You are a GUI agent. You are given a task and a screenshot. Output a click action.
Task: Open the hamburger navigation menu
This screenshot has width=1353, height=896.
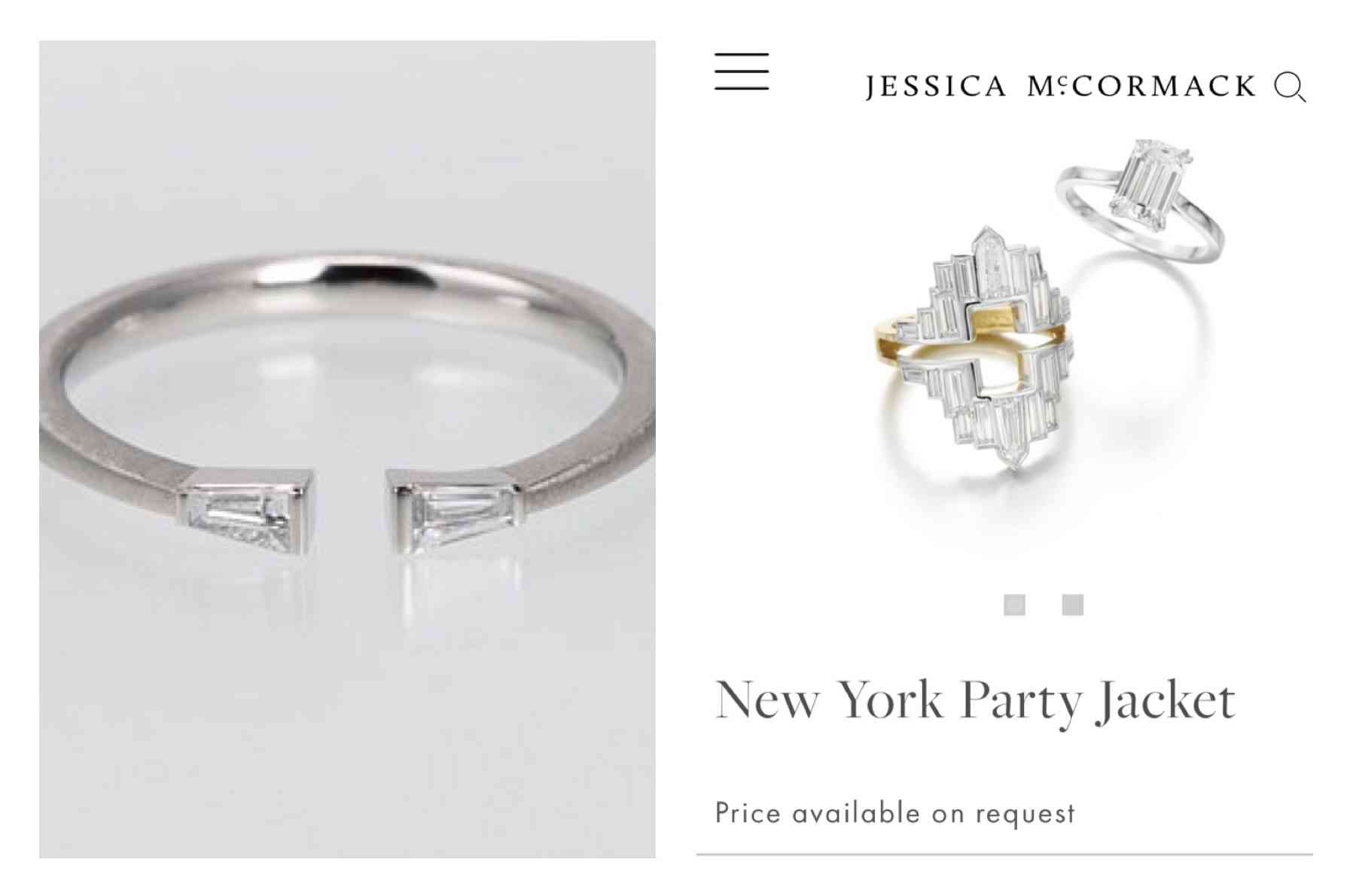(742, 72)
